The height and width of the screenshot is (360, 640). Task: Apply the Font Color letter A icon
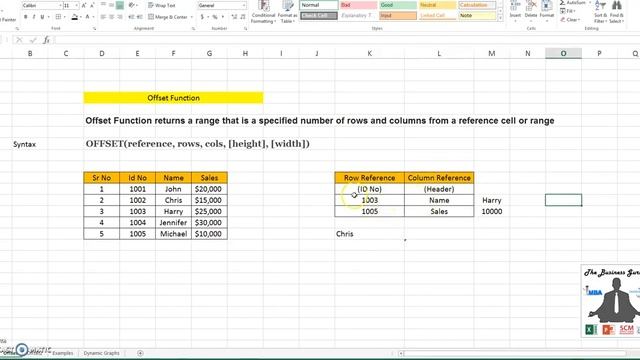[87, 17]
